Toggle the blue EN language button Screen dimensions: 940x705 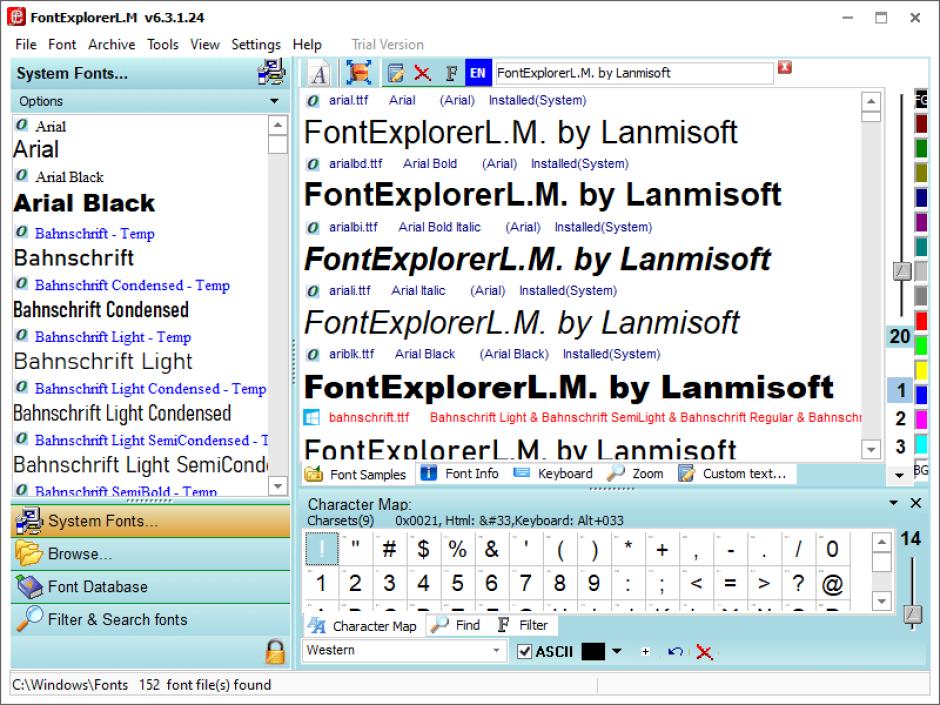(478, 73)
